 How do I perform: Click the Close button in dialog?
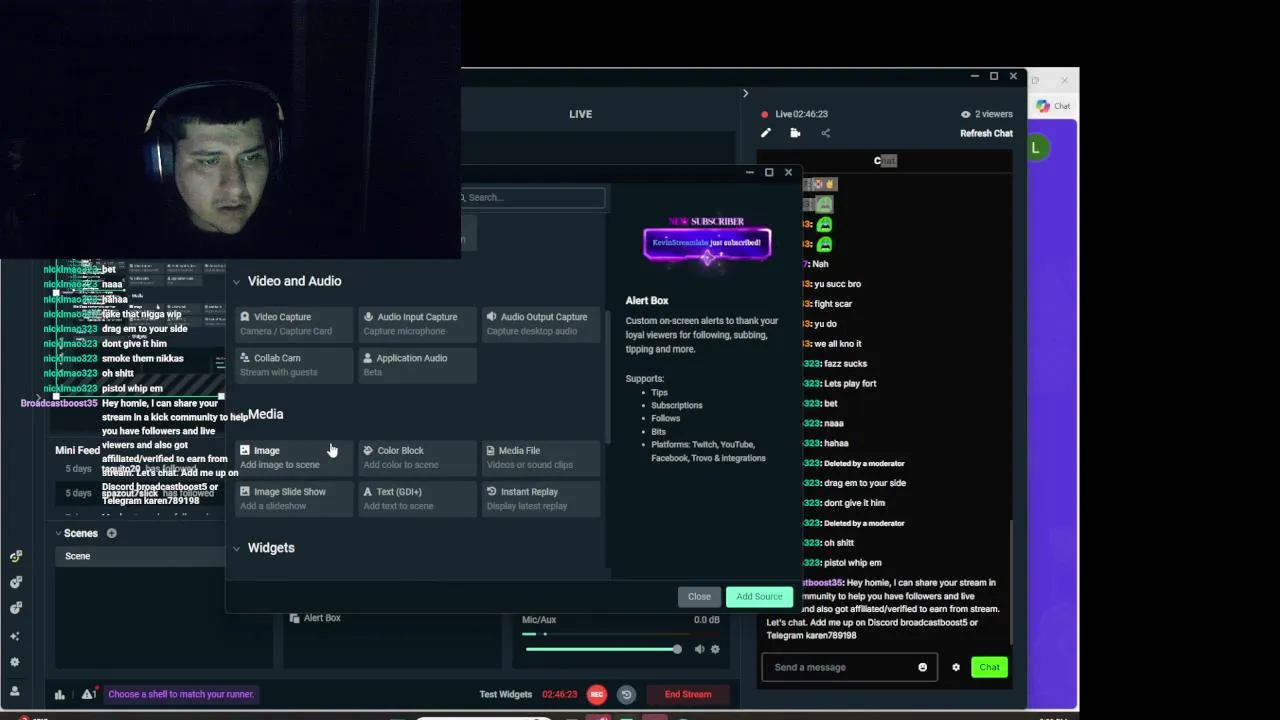699,597
